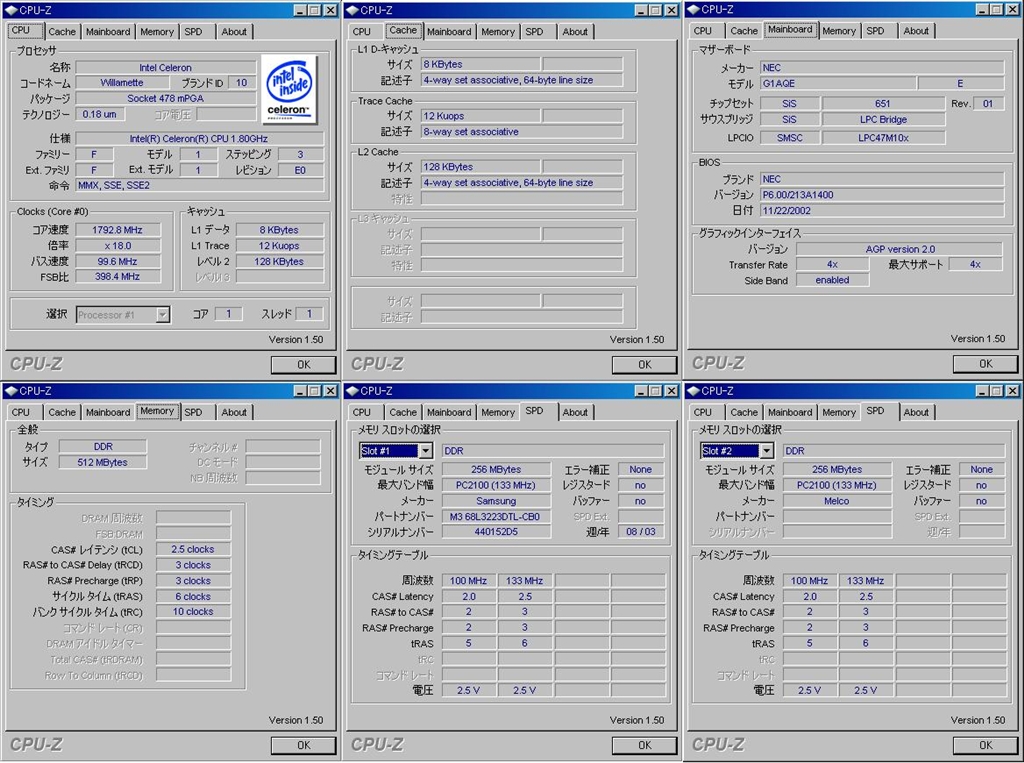Click the 512 MBytes memory size field
1024x763 pixels.
click(103, 463)
